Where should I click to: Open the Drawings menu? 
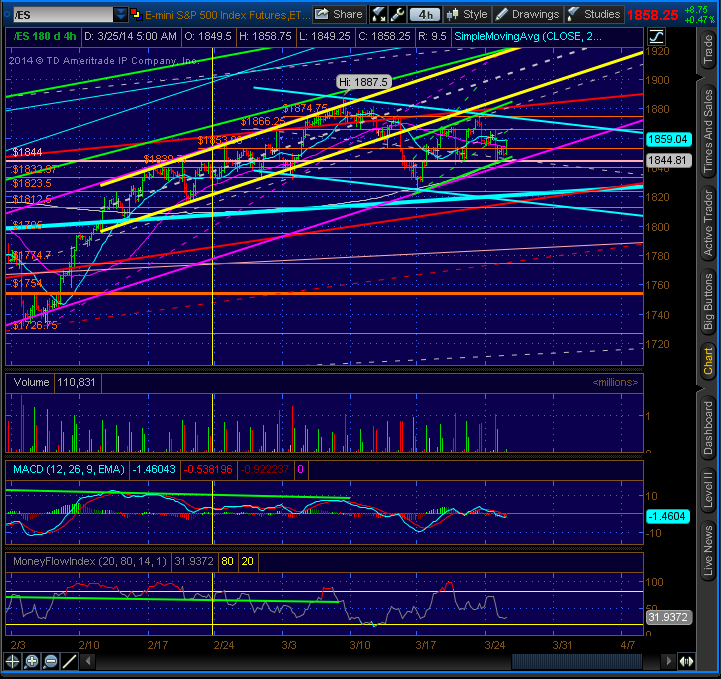coord(528,15)
